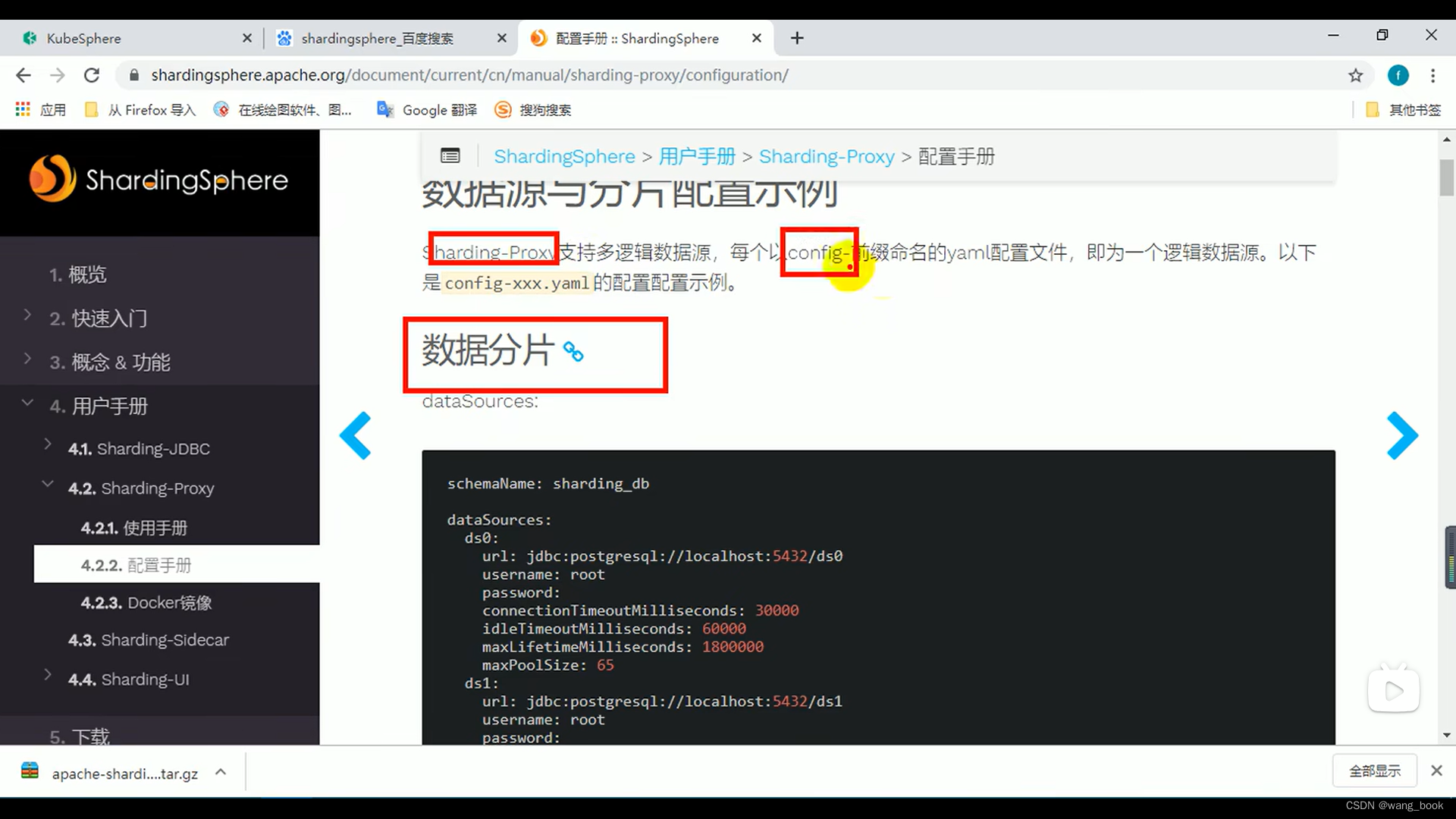Click the site lock icon in address bar
The image size is (1456, 819).
point(134,75)
